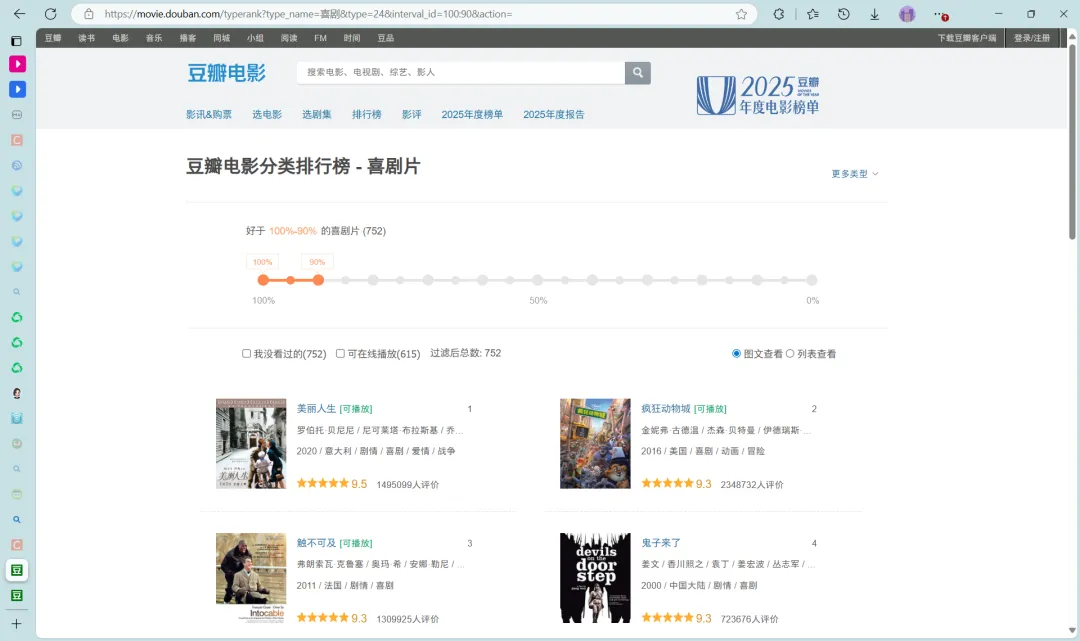Submit search with magnifier button

pyautogui.click(x=638, y=72)
